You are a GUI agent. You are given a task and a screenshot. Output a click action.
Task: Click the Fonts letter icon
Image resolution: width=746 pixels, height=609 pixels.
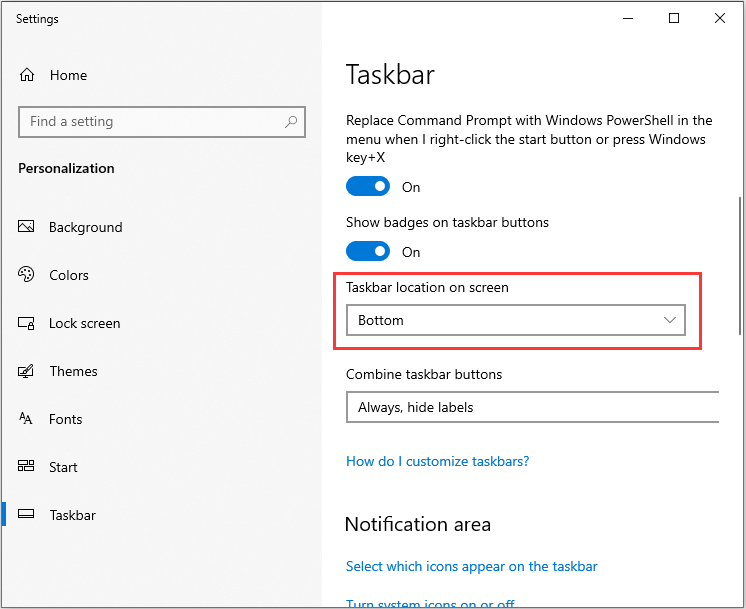[x=26, y=419]
